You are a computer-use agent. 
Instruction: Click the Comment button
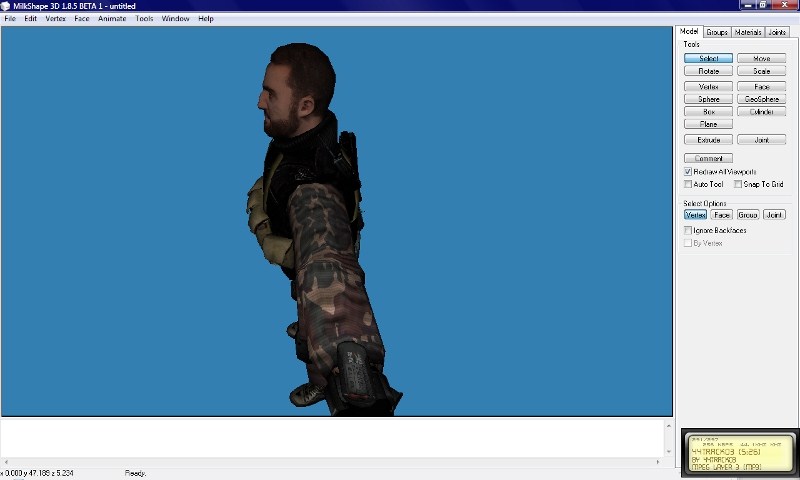click(x=708, y=158)
